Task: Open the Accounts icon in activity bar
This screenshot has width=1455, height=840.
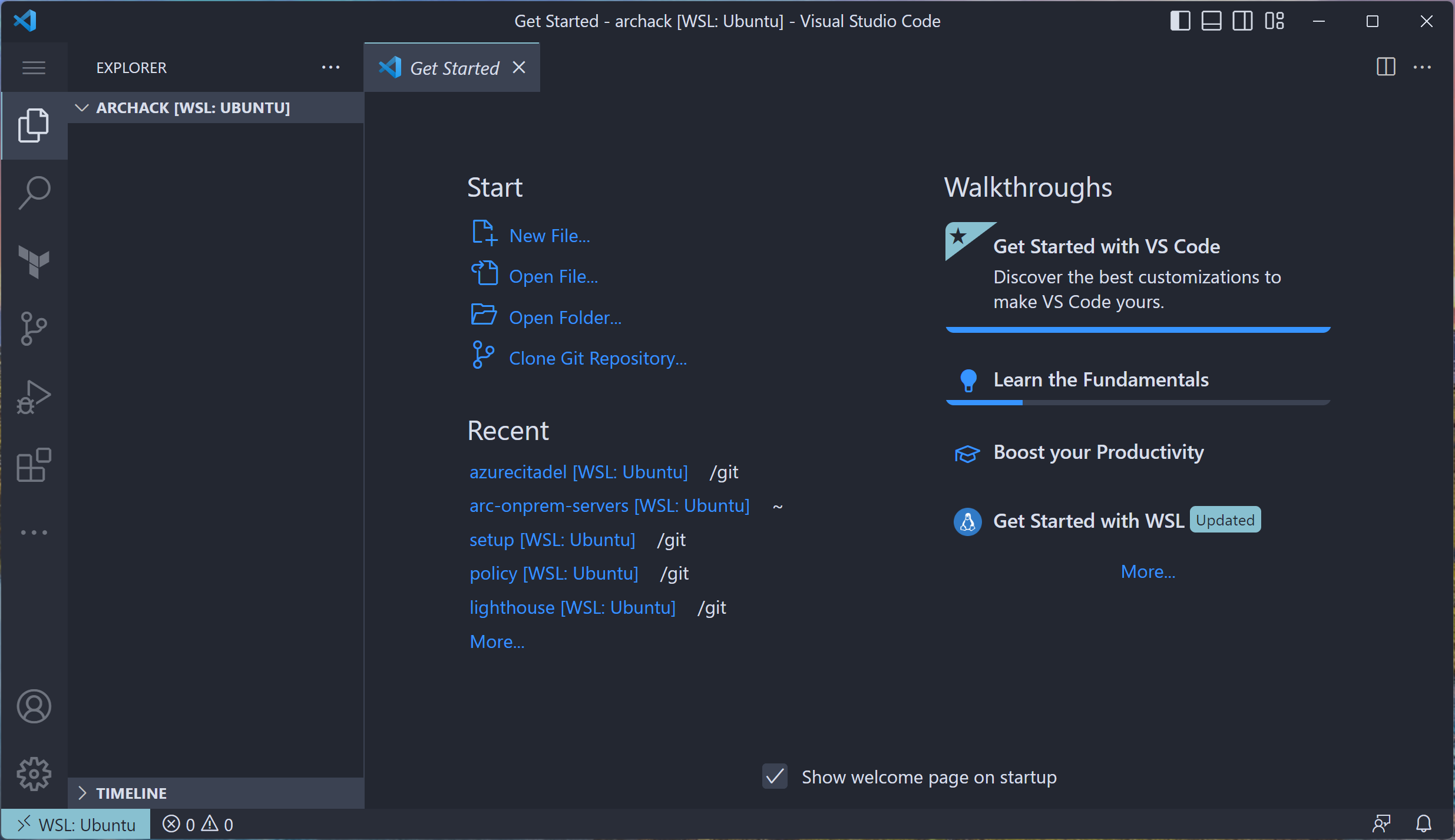Action: tap(34, 706)
